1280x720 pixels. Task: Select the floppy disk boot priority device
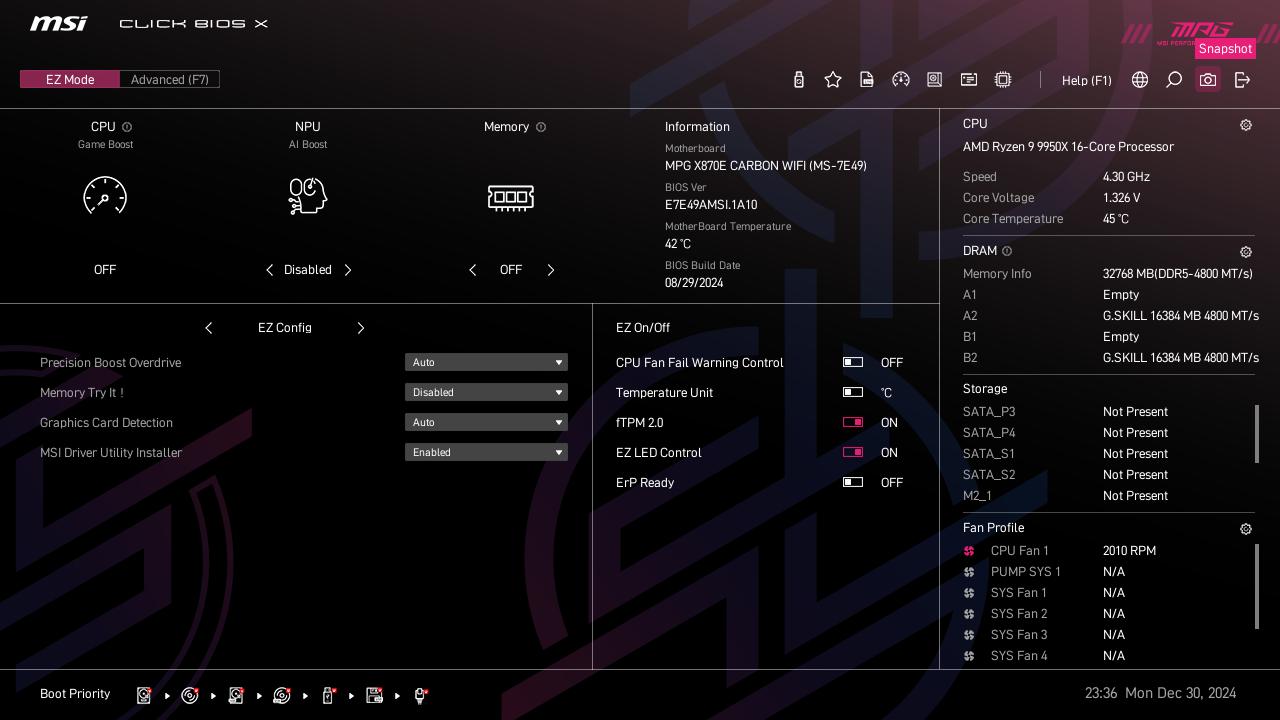tap(374, 695)
